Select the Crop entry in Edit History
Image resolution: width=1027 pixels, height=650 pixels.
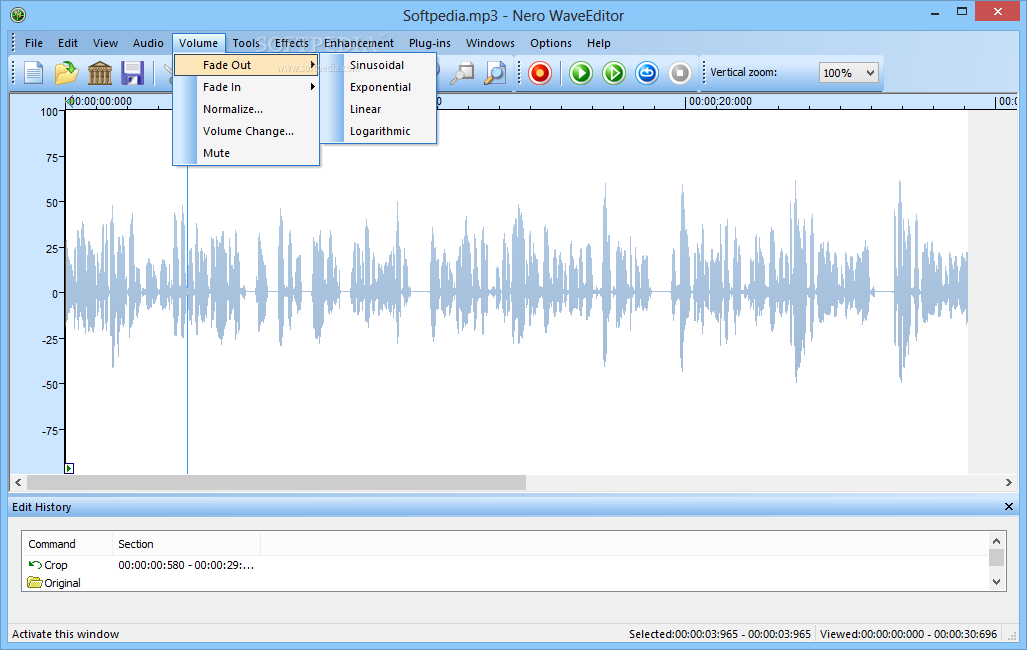pyautogui.click(x=56, y=565)
